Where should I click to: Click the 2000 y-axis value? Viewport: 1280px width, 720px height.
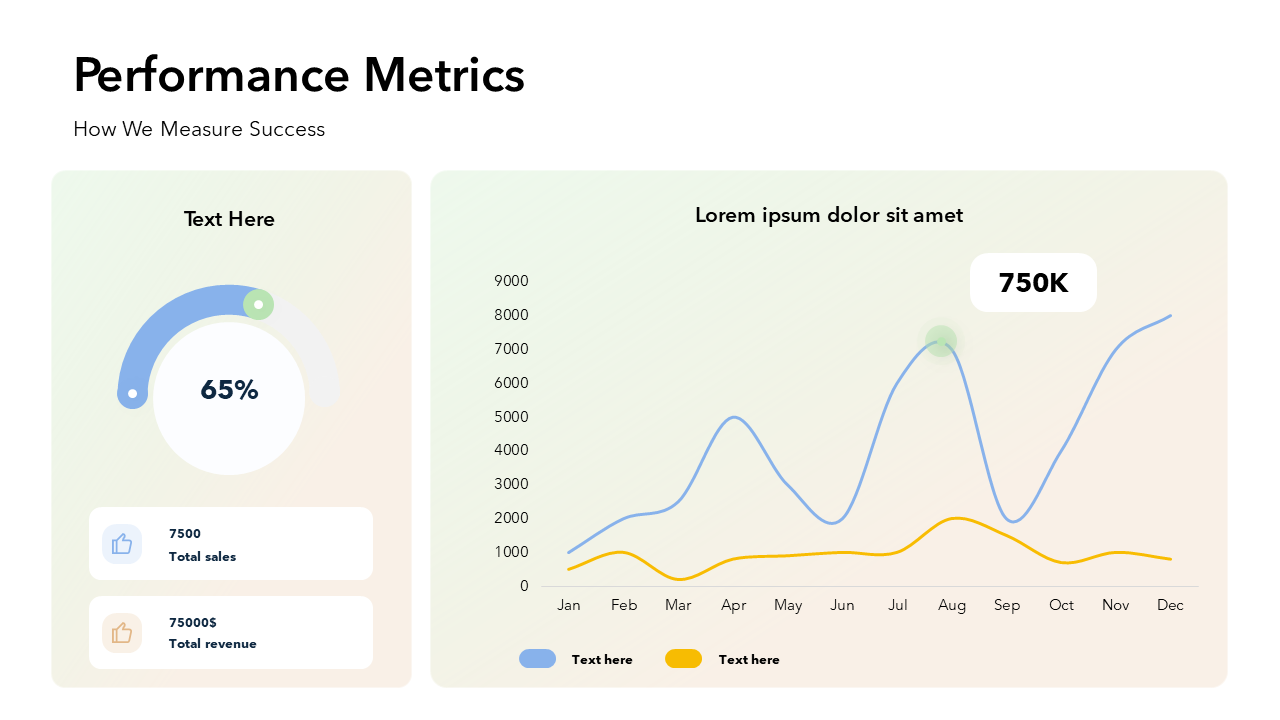[x=511, y=518]
